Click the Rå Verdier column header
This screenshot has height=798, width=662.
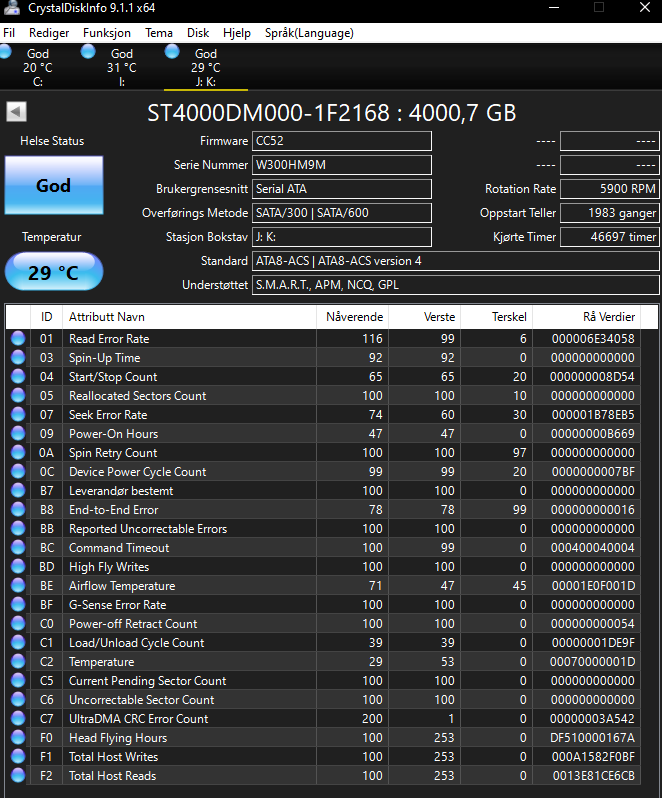coord(586,317)
